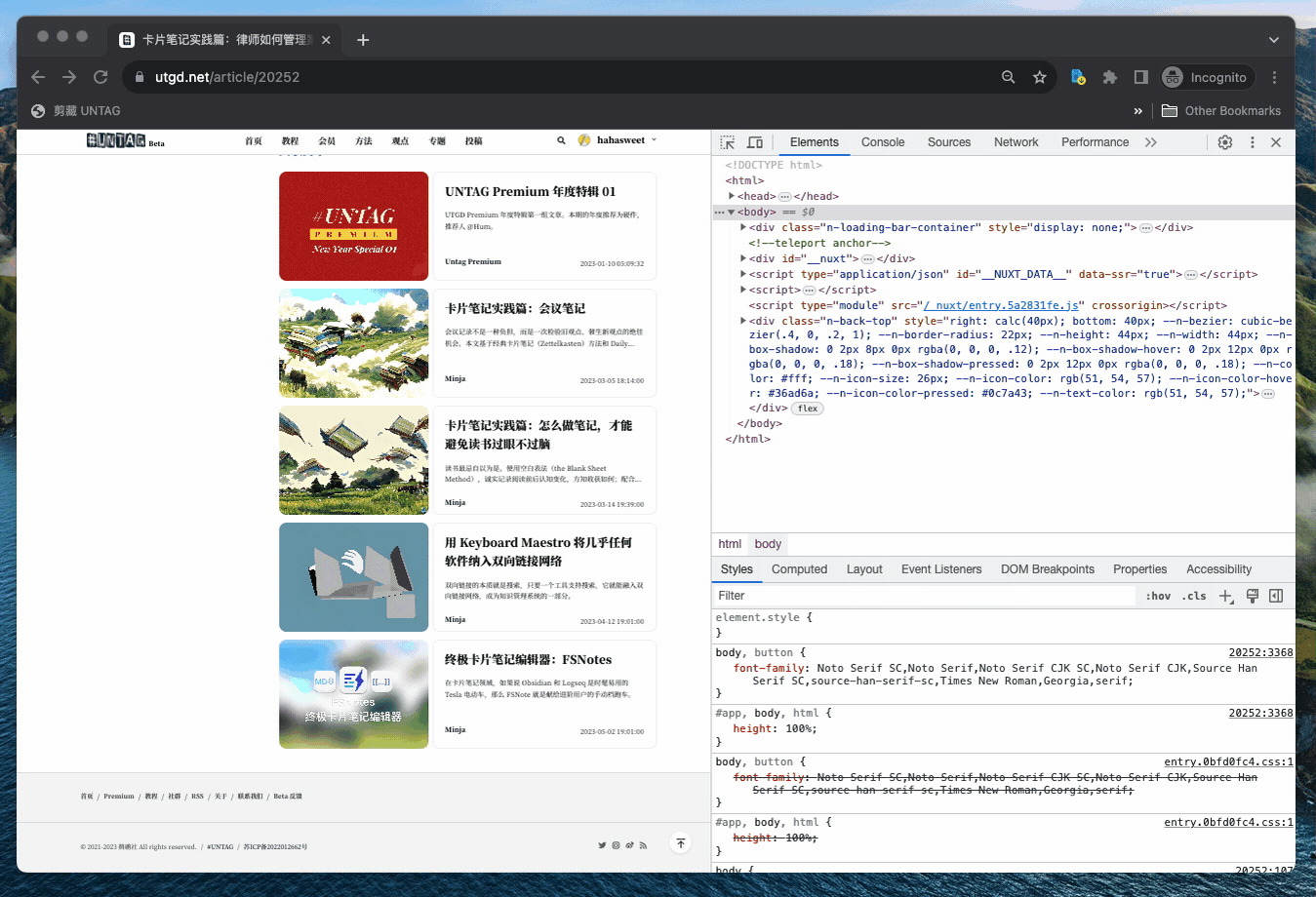Toggle the element state paintbrush icon
The image size is (1316, 897).
pyautogui.click(x=1253, y=596)
